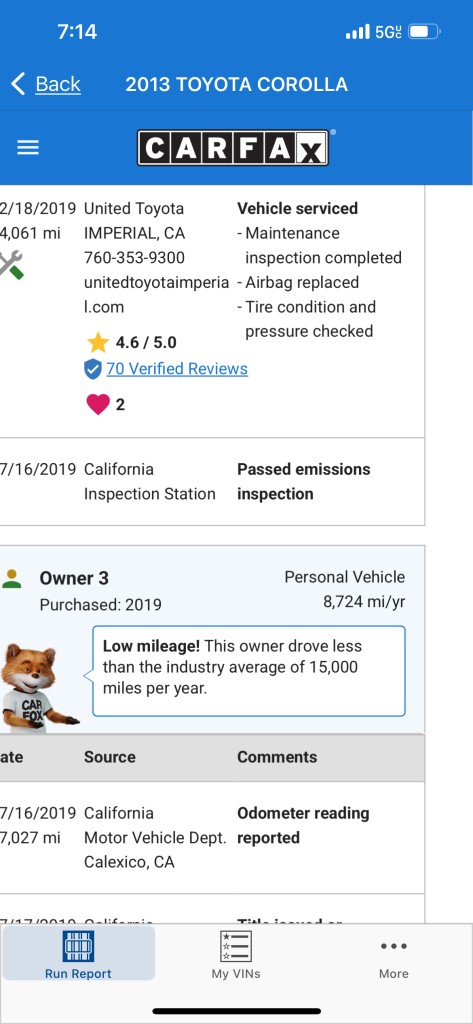473x1024 pixels.
Task: Tap the back chevron arrow
Action: click(18, 84)
